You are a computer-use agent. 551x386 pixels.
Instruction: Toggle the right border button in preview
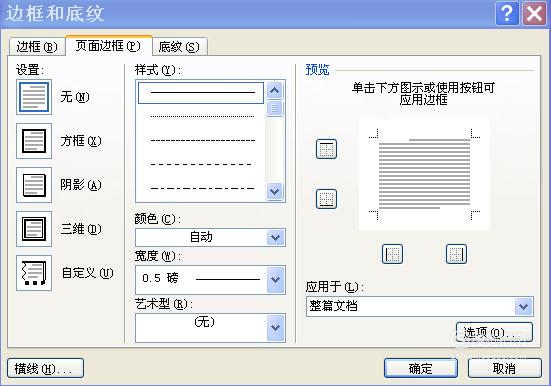[456, 254]
